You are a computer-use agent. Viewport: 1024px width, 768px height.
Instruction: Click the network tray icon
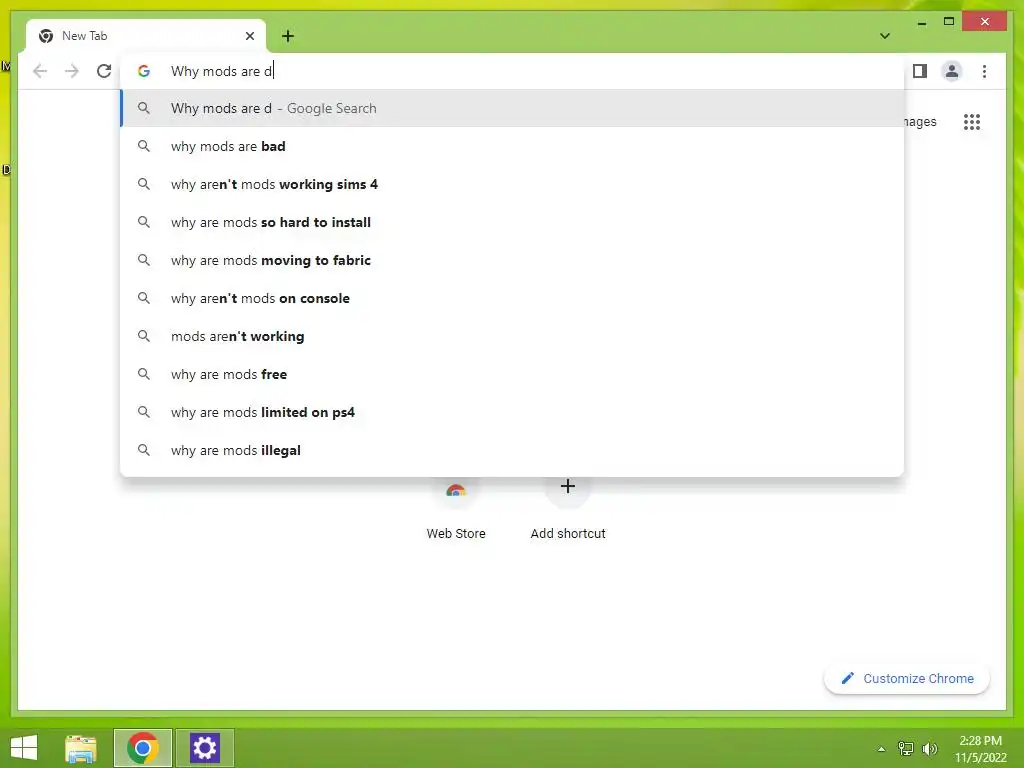[x=906, y=748]
